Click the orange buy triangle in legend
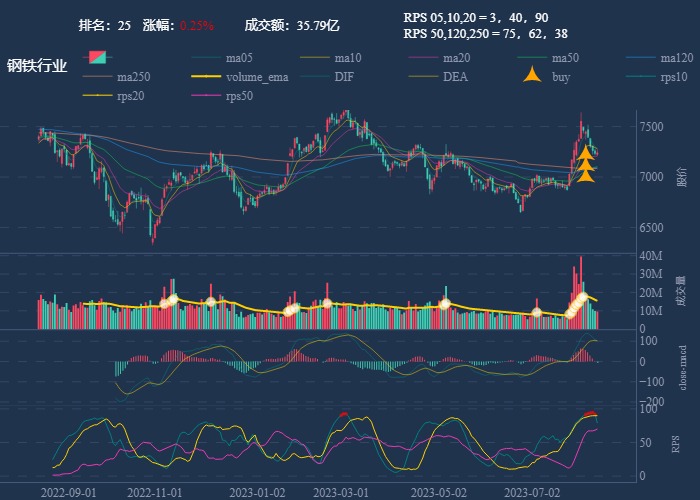700x500 pixels. click(x=534, y=76)
